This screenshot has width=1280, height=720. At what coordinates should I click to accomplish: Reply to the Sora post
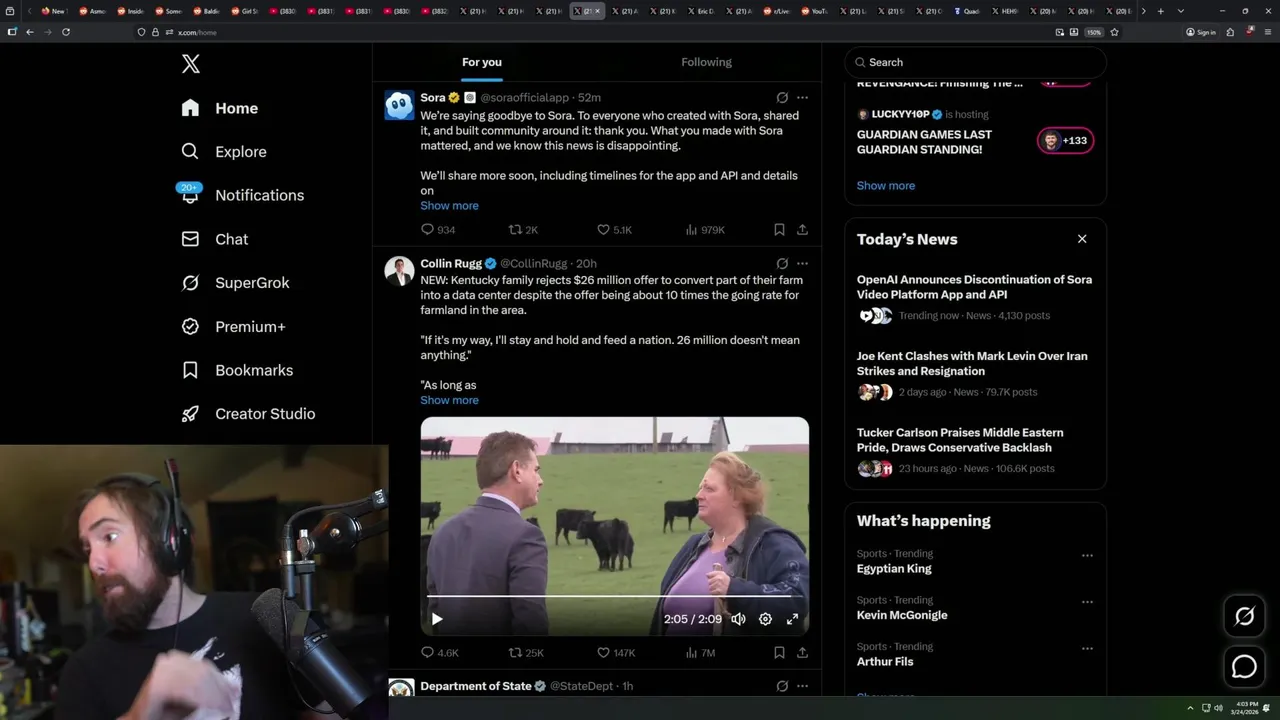tap(437, 230)
